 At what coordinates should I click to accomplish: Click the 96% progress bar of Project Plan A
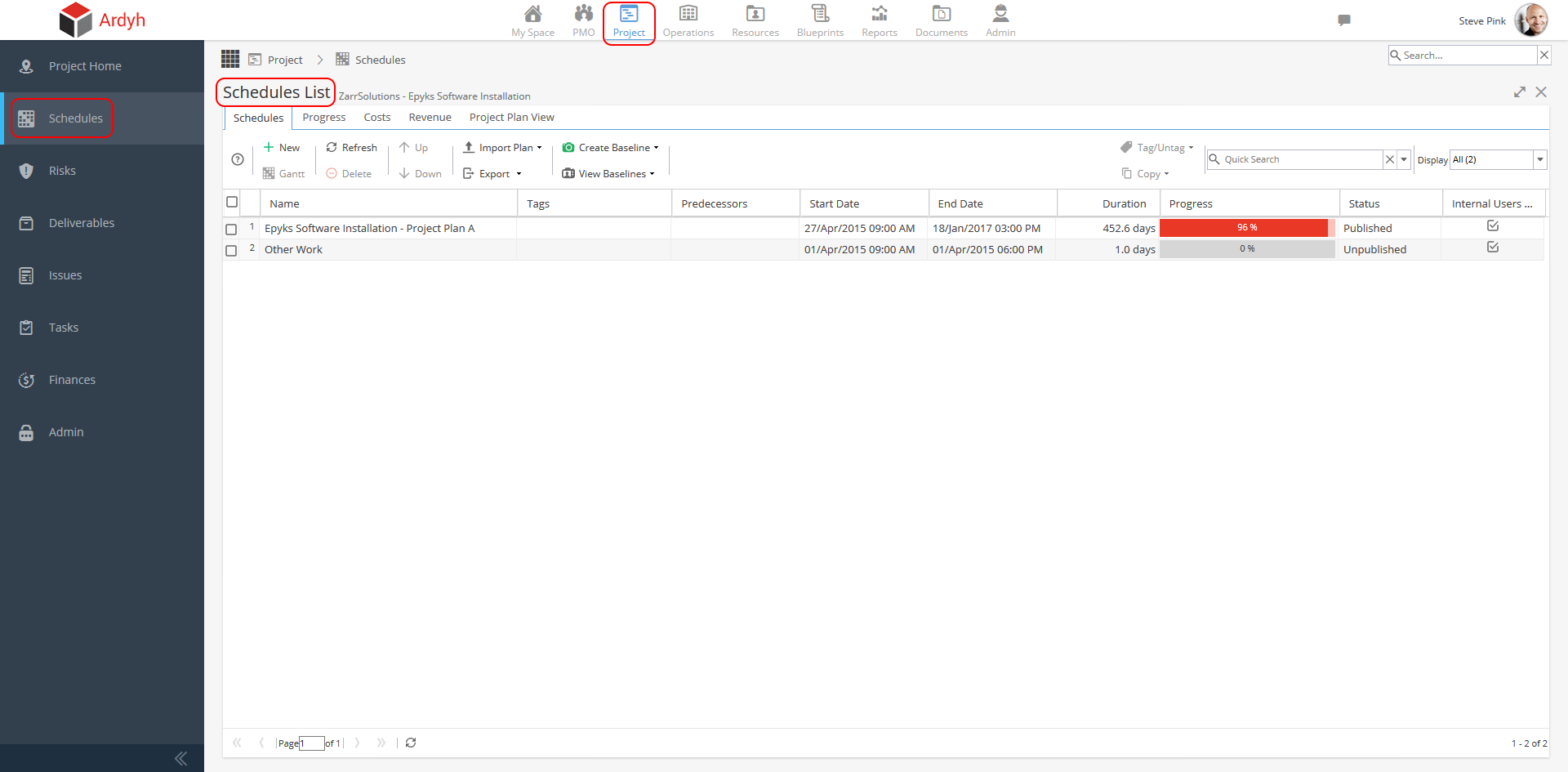click(1247, 228)
